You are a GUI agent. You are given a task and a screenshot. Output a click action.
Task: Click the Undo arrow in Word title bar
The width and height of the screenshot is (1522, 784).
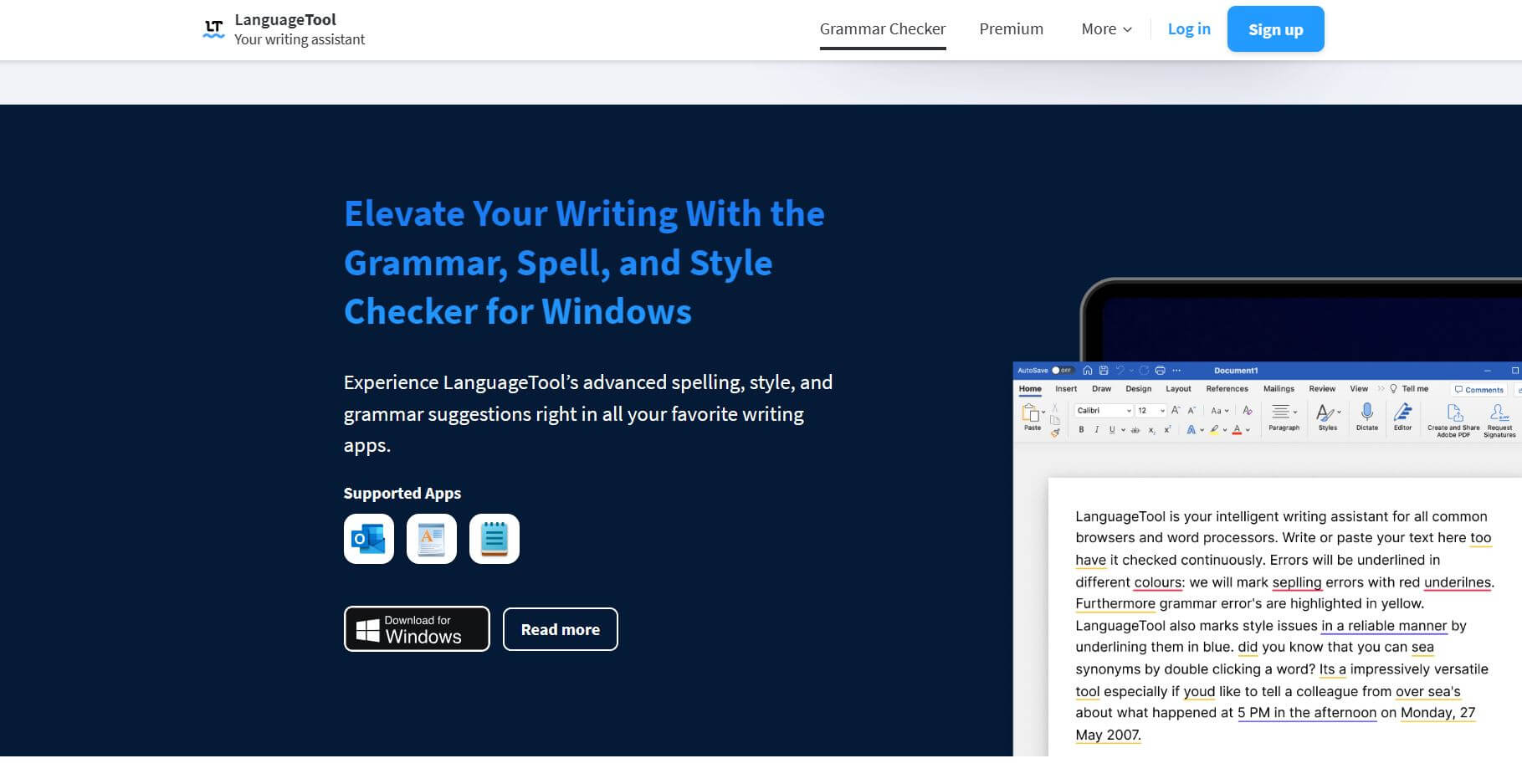pos(1120,370)
